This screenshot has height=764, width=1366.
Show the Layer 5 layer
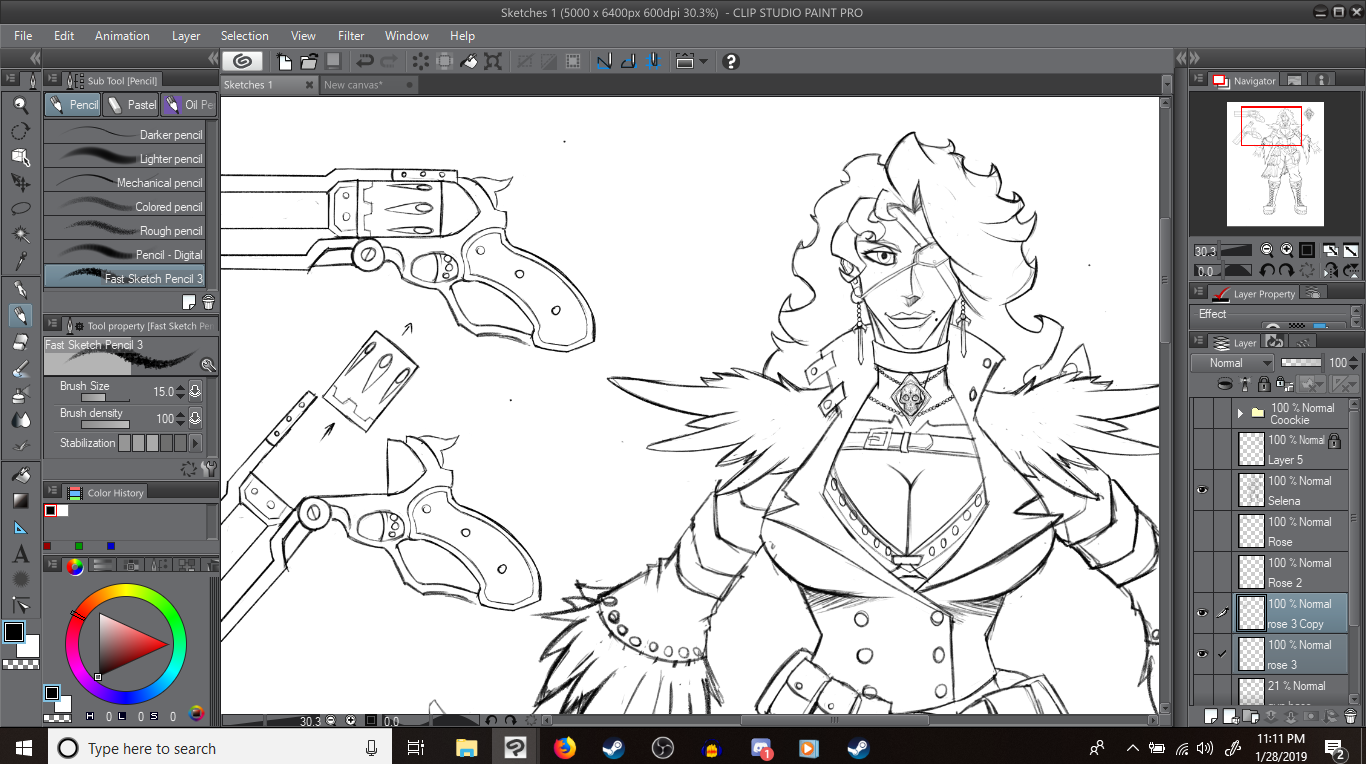click(x=1202, y=449)
